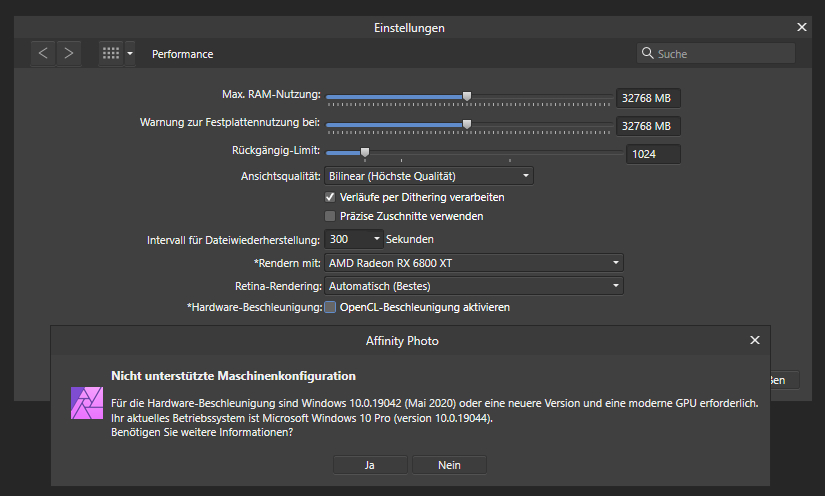Toggle Verläufe per Dithering verarbeiten checkbox
The width and height of the screenshot is (825, 496).
(x=330, y=197)
